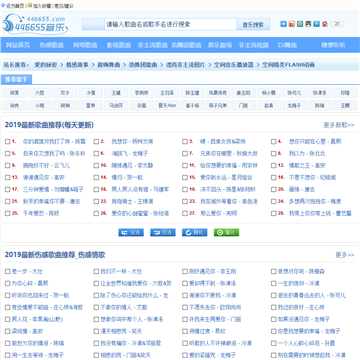Viewport: 360px width, 360px height.
Task: Open the 网站首页 navigation item
Action: point(18,45)
